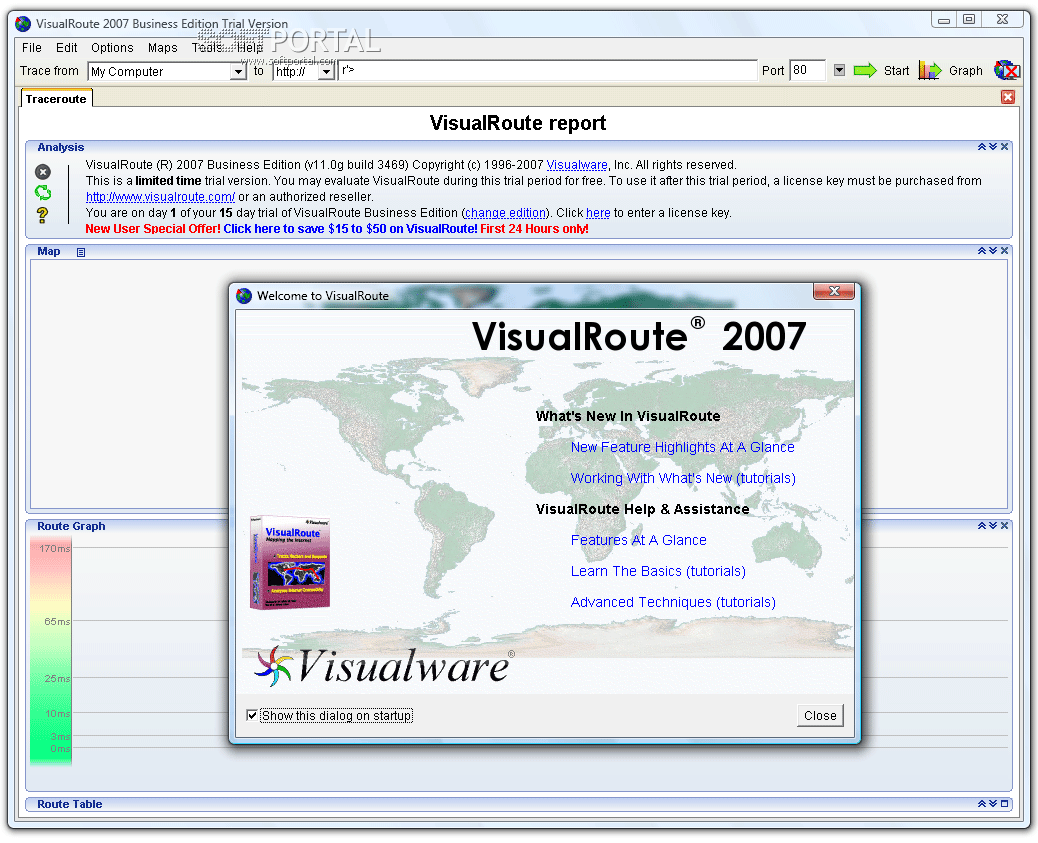Click the VisualRoute report heading

[518, 123]
